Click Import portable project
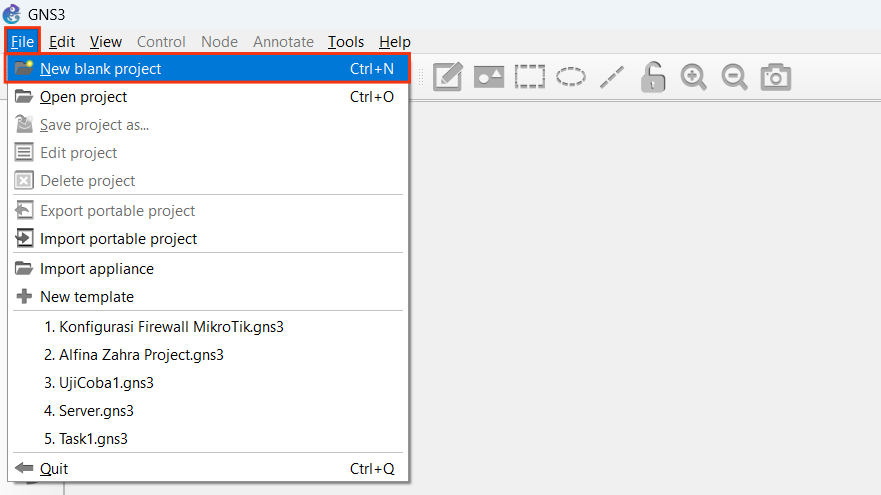Viewport: 881px width, 495px height. tap(118, 239)
